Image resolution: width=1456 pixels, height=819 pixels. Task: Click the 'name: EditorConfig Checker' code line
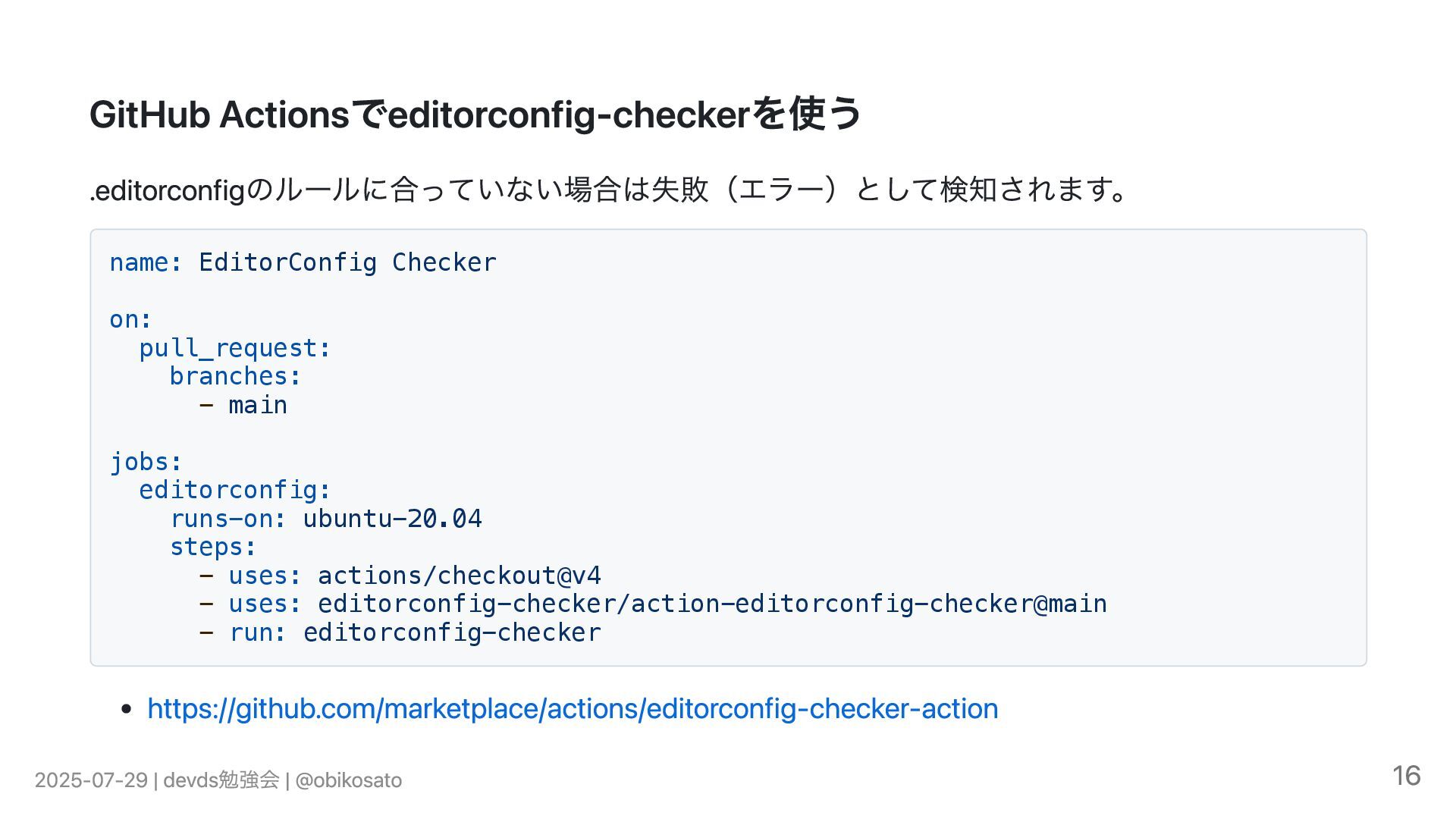pos(303,262)
